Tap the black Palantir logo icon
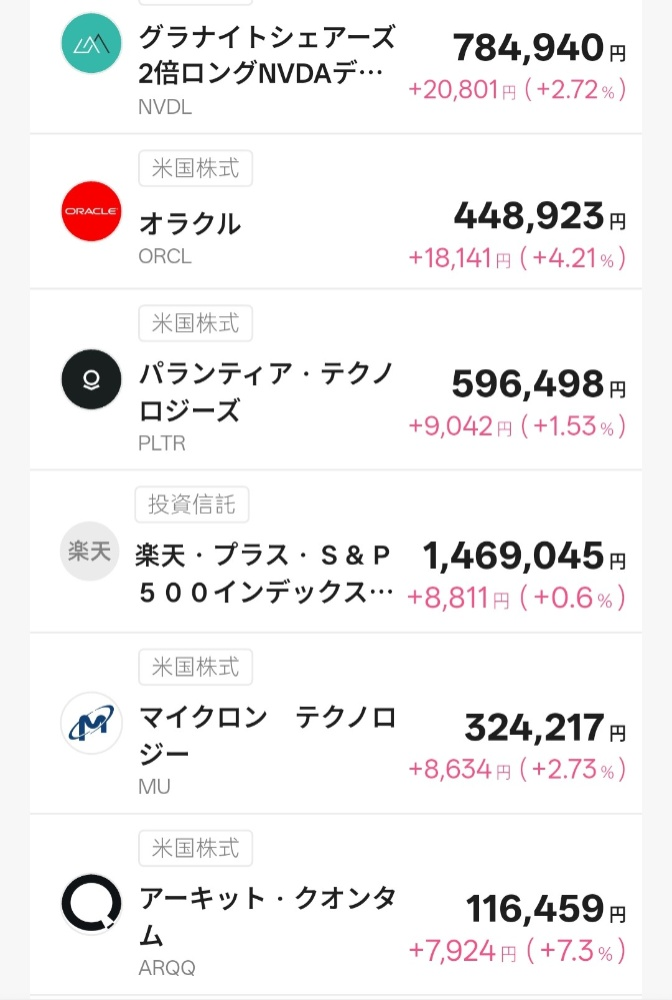Viewport: 672px width, 1000px height. [x=91, y=379]
